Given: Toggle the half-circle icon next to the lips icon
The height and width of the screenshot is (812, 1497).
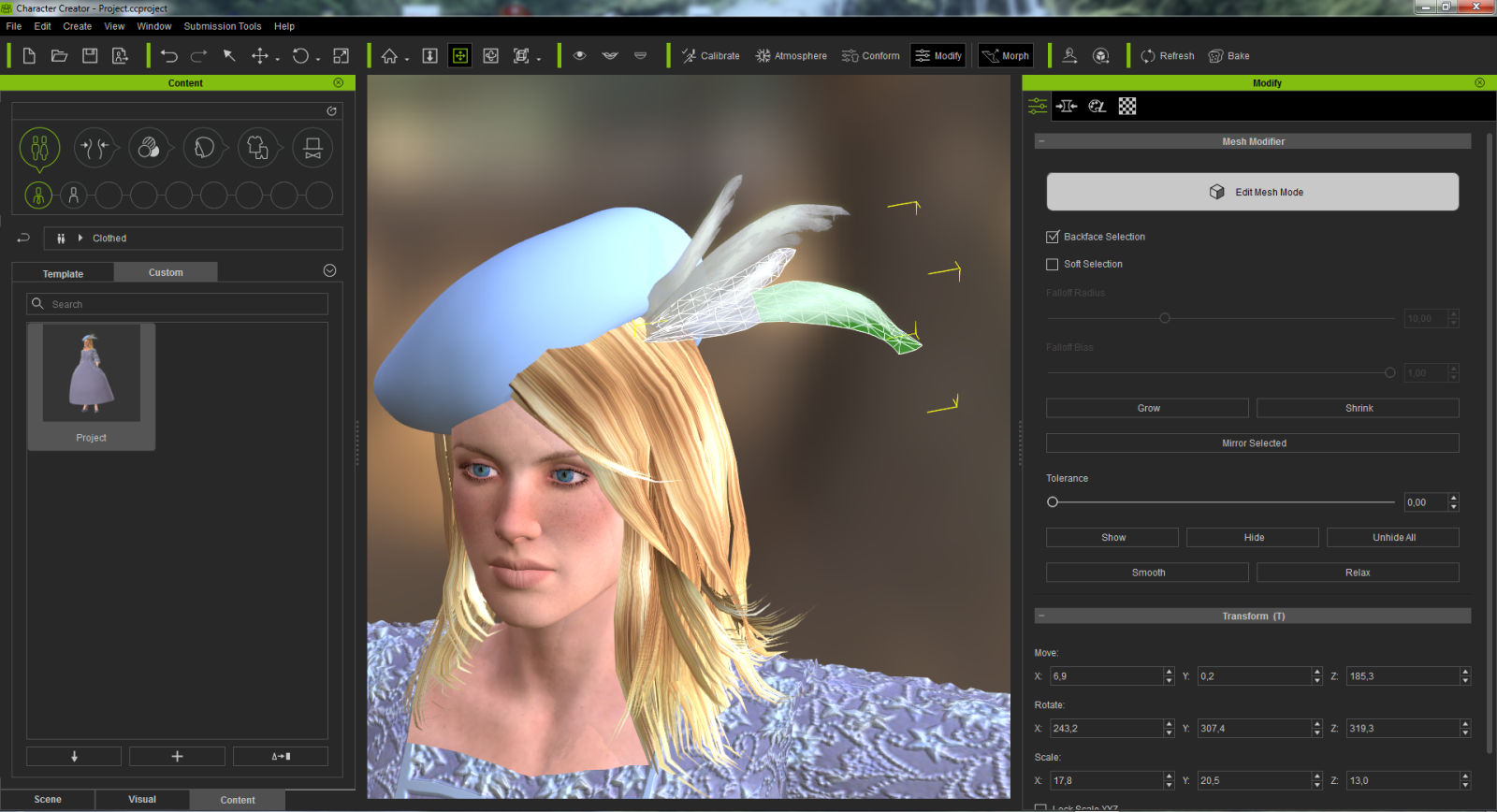Looking at the screenshot, I should tap(640, 55).
